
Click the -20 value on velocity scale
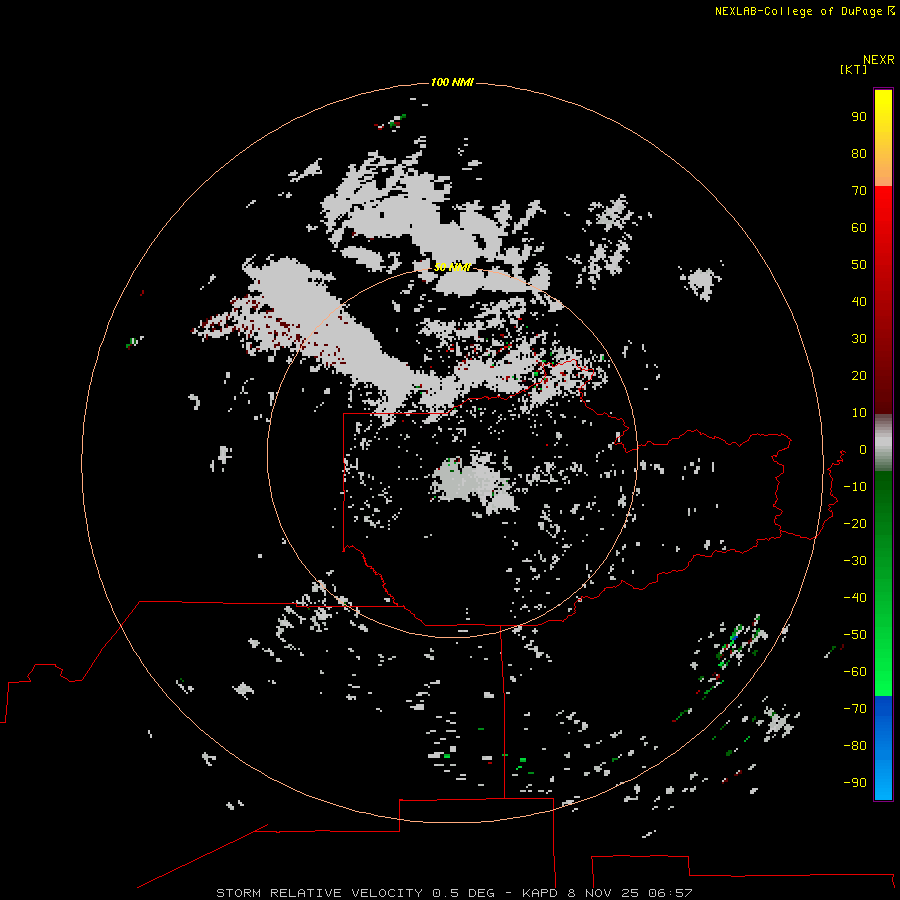(x=855, y=523)
